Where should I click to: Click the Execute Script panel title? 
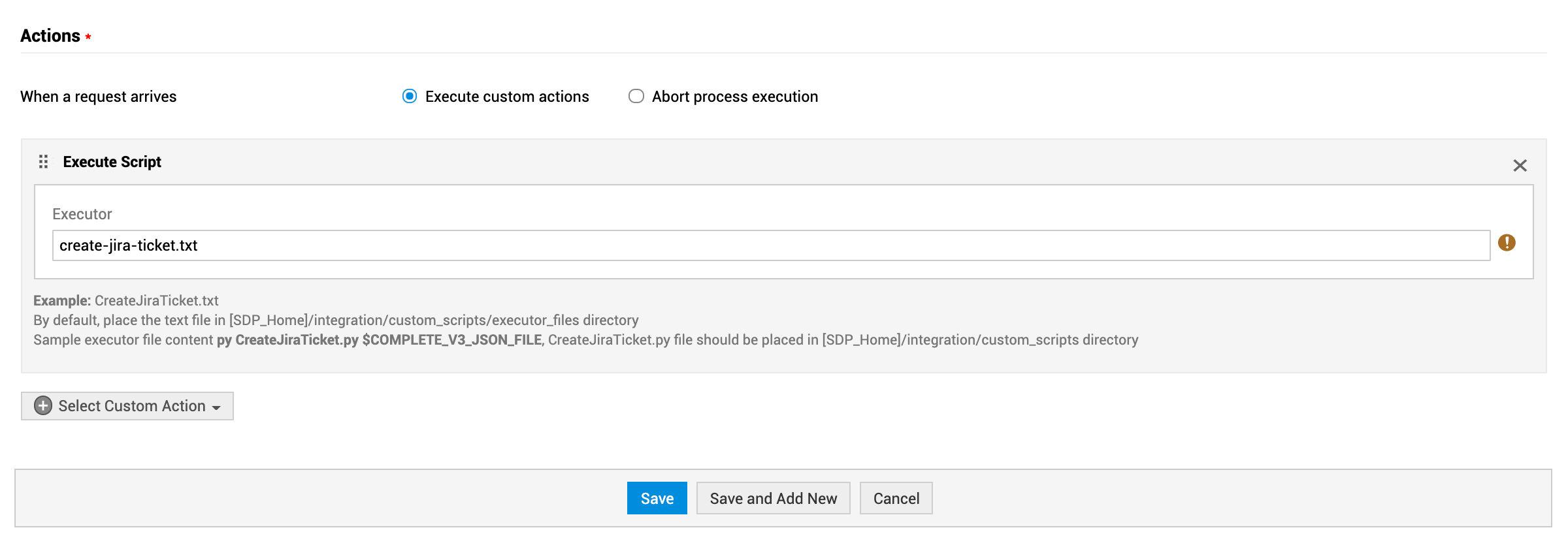112,162
